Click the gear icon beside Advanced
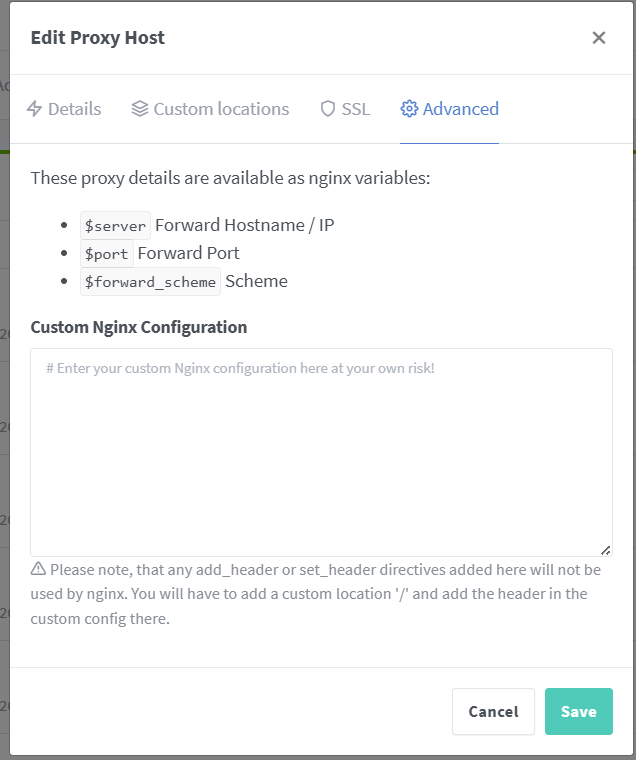The height and width of the screenshot is (760, 636). [409, 109]
